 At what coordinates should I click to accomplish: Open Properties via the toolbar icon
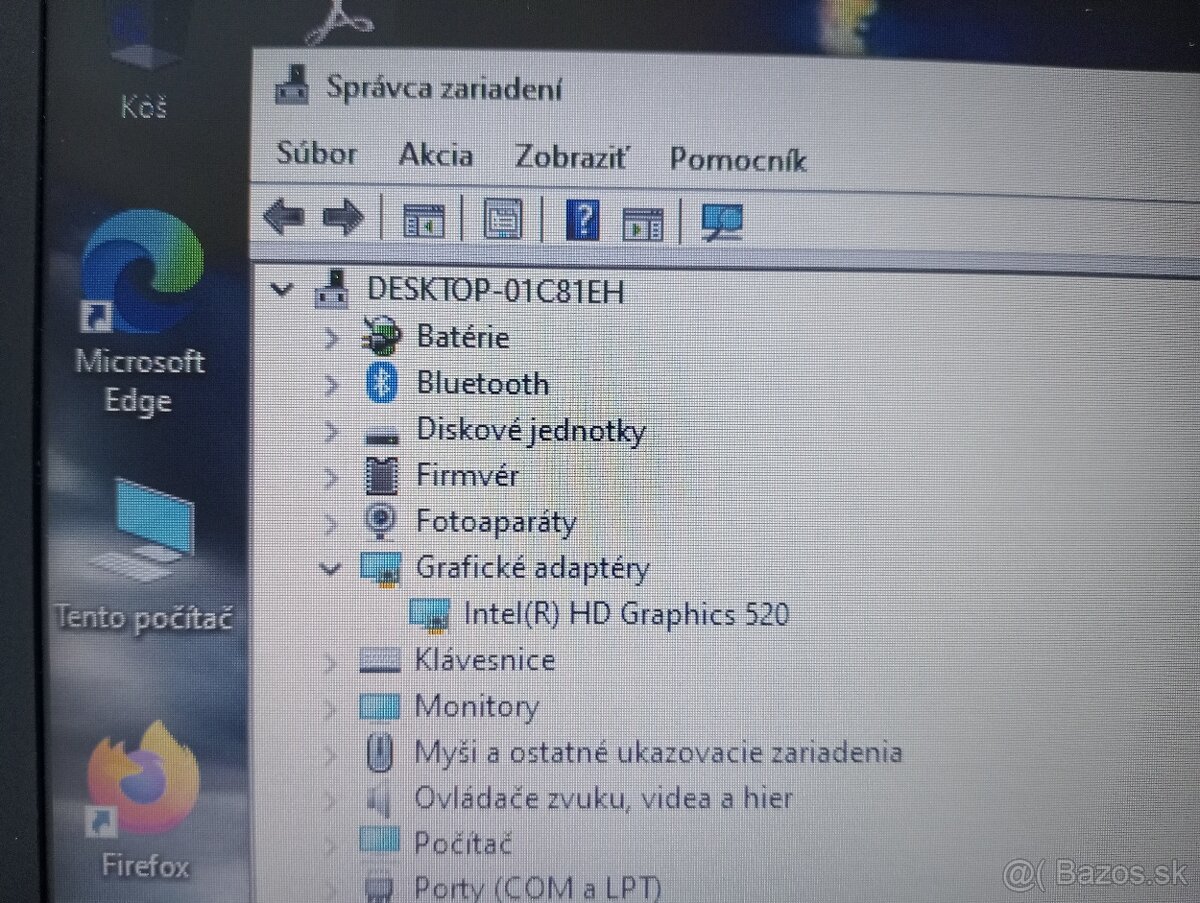[x=502, y=218]
